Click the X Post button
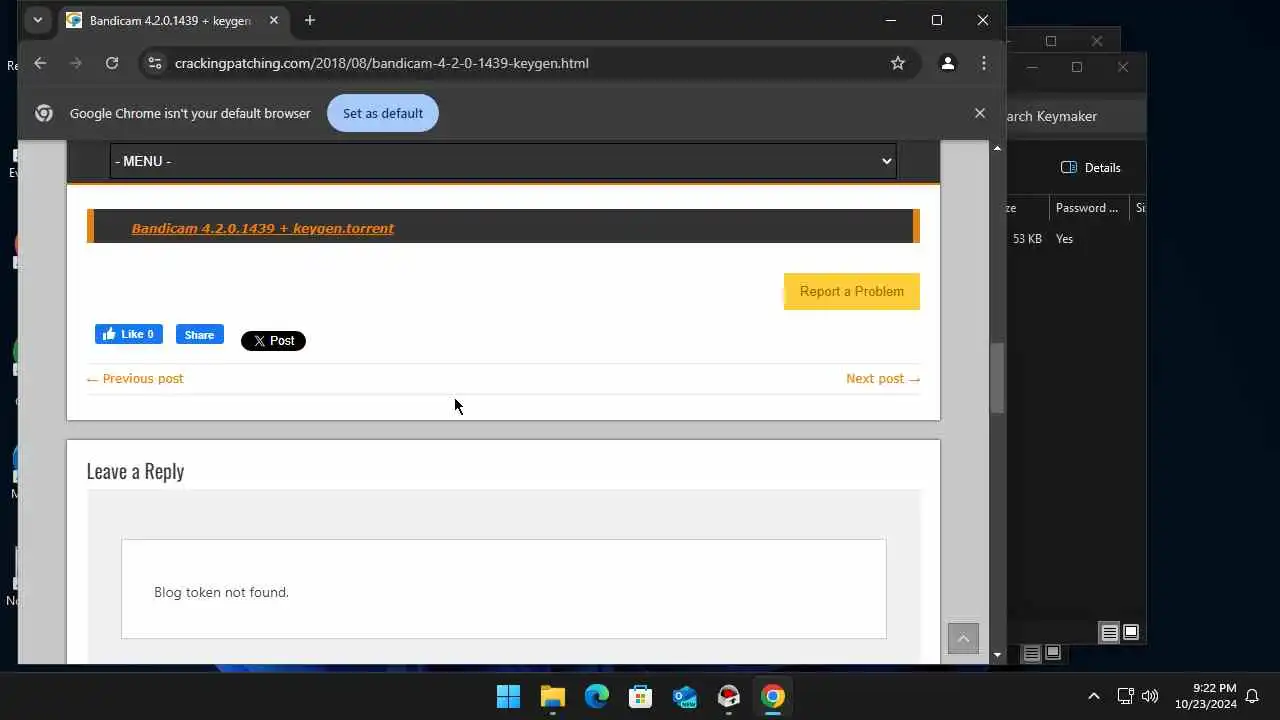Screen dimensions: 1280x720 tap(273, 341)
